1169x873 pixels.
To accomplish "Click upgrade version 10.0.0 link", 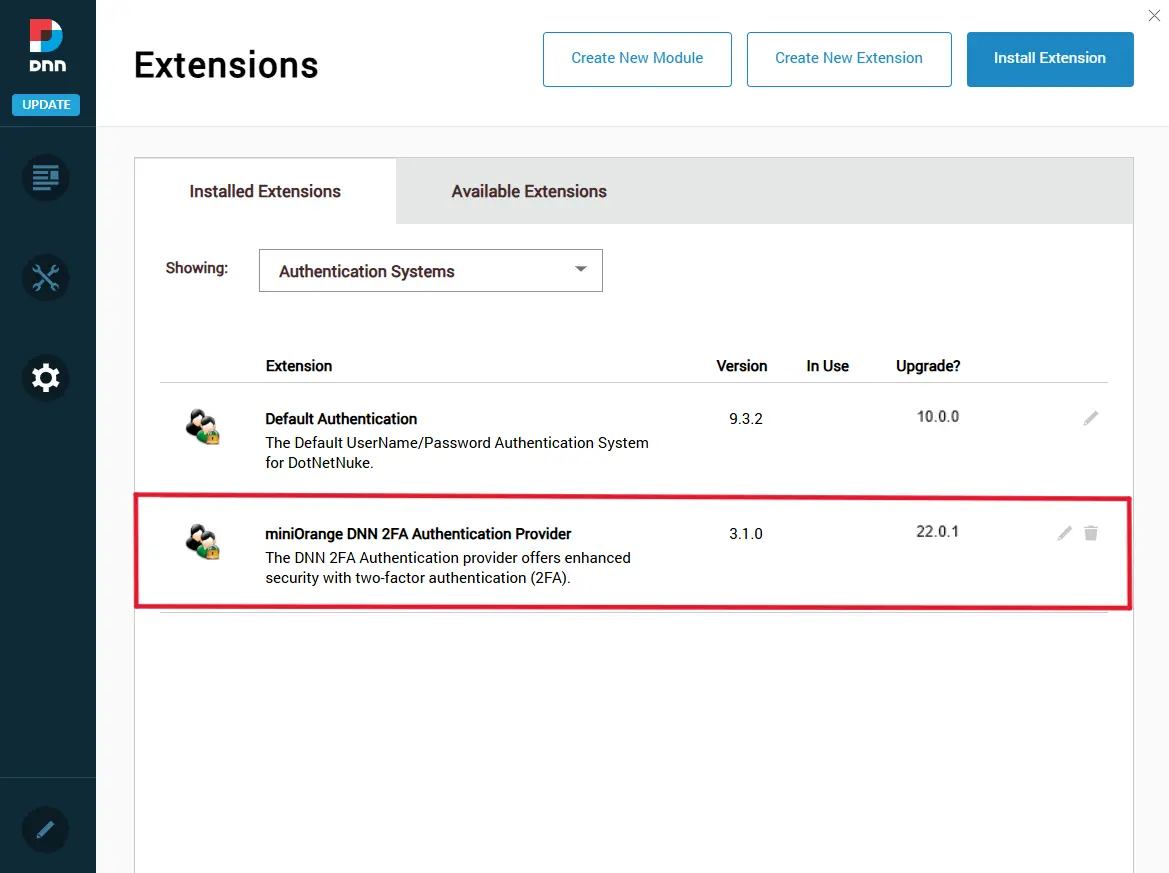I will click(x=937, y=417).
